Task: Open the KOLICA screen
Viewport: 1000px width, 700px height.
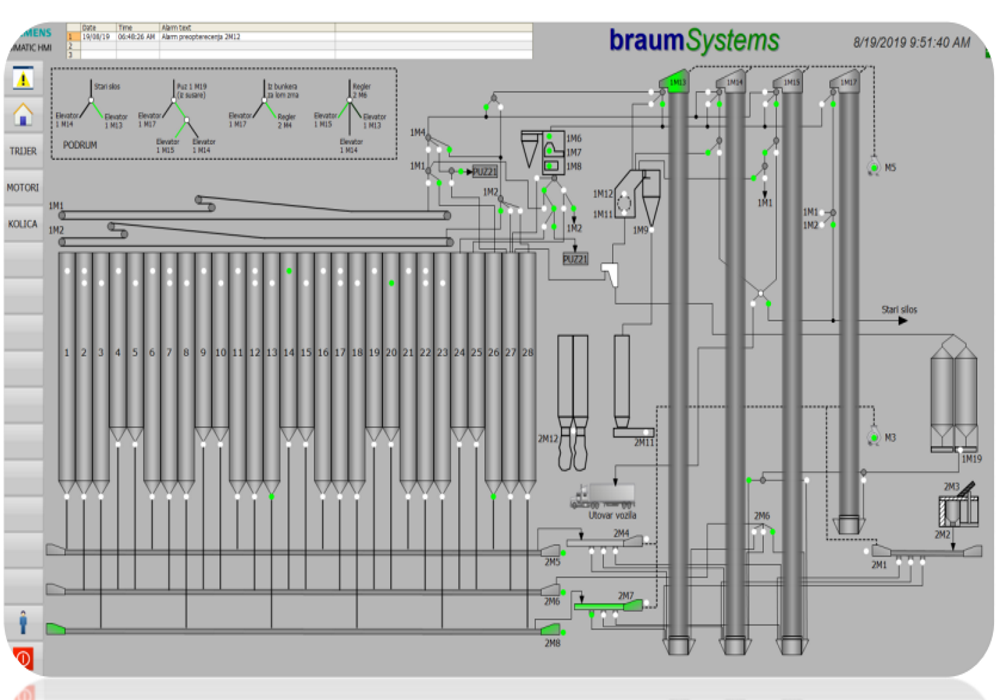Action: point(23,224)
